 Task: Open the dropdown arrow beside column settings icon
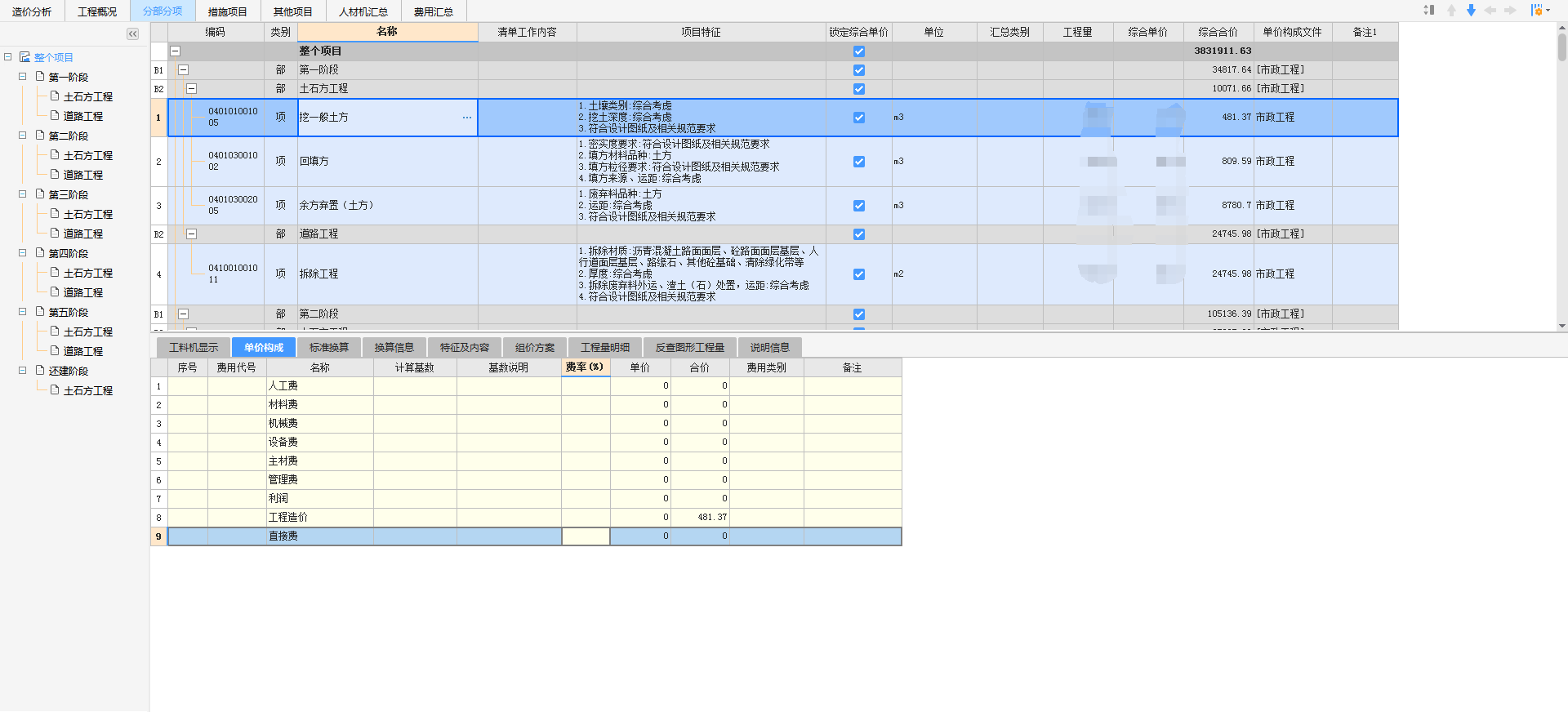click(1548, 11)
